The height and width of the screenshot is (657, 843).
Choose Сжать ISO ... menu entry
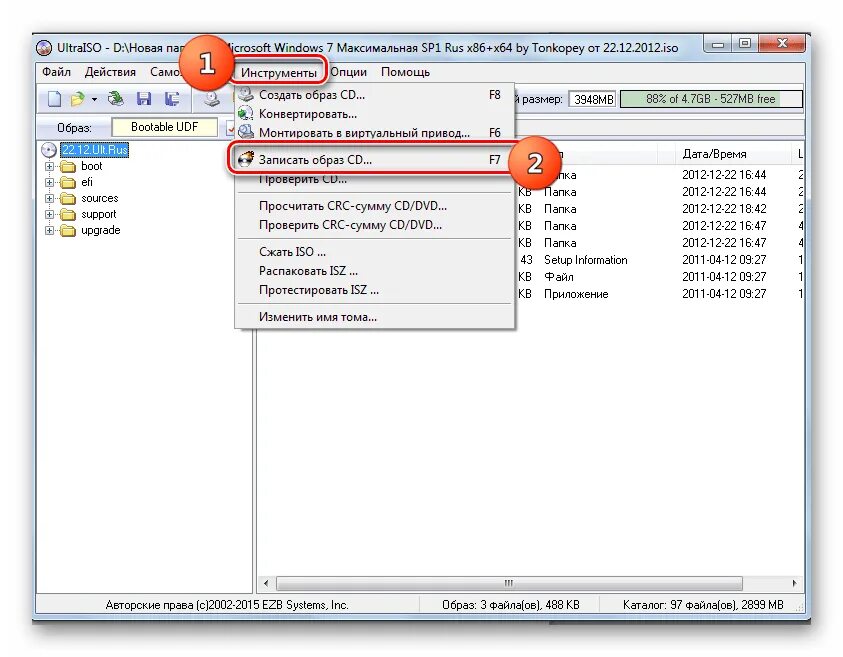(375, 252)
